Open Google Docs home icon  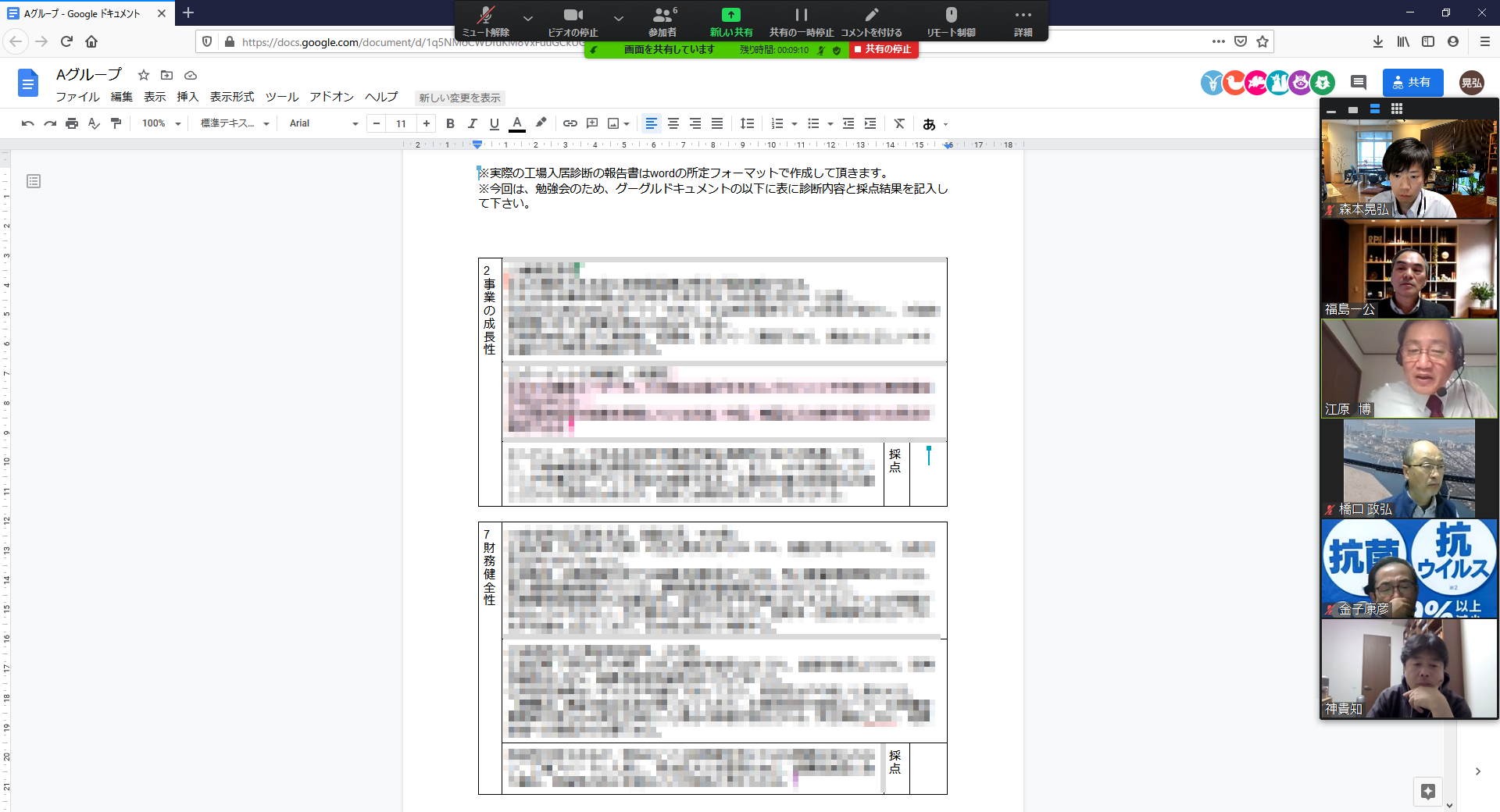[x=28, y=83]
